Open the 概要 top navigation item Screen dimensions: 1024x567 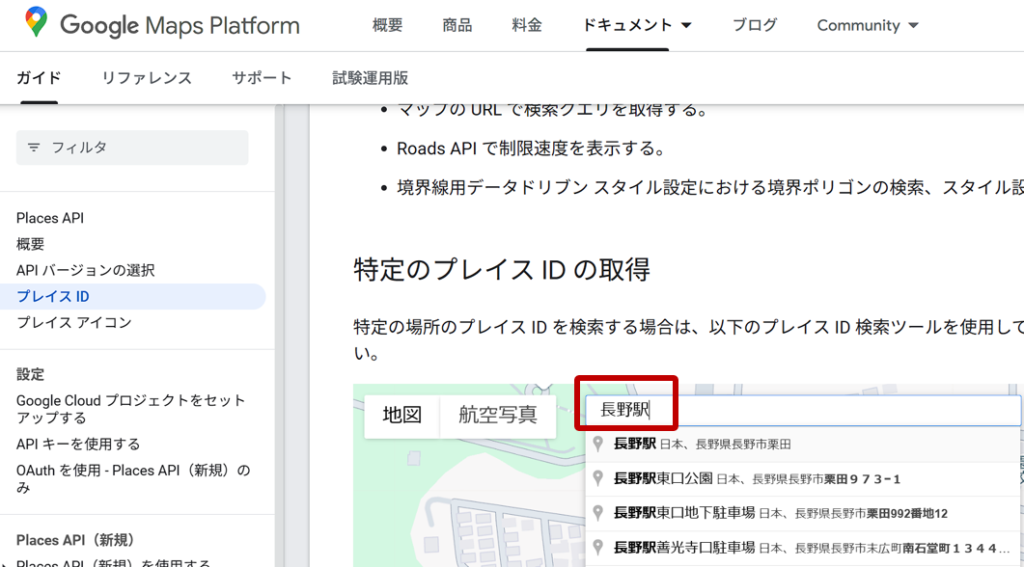coord(387,25)
